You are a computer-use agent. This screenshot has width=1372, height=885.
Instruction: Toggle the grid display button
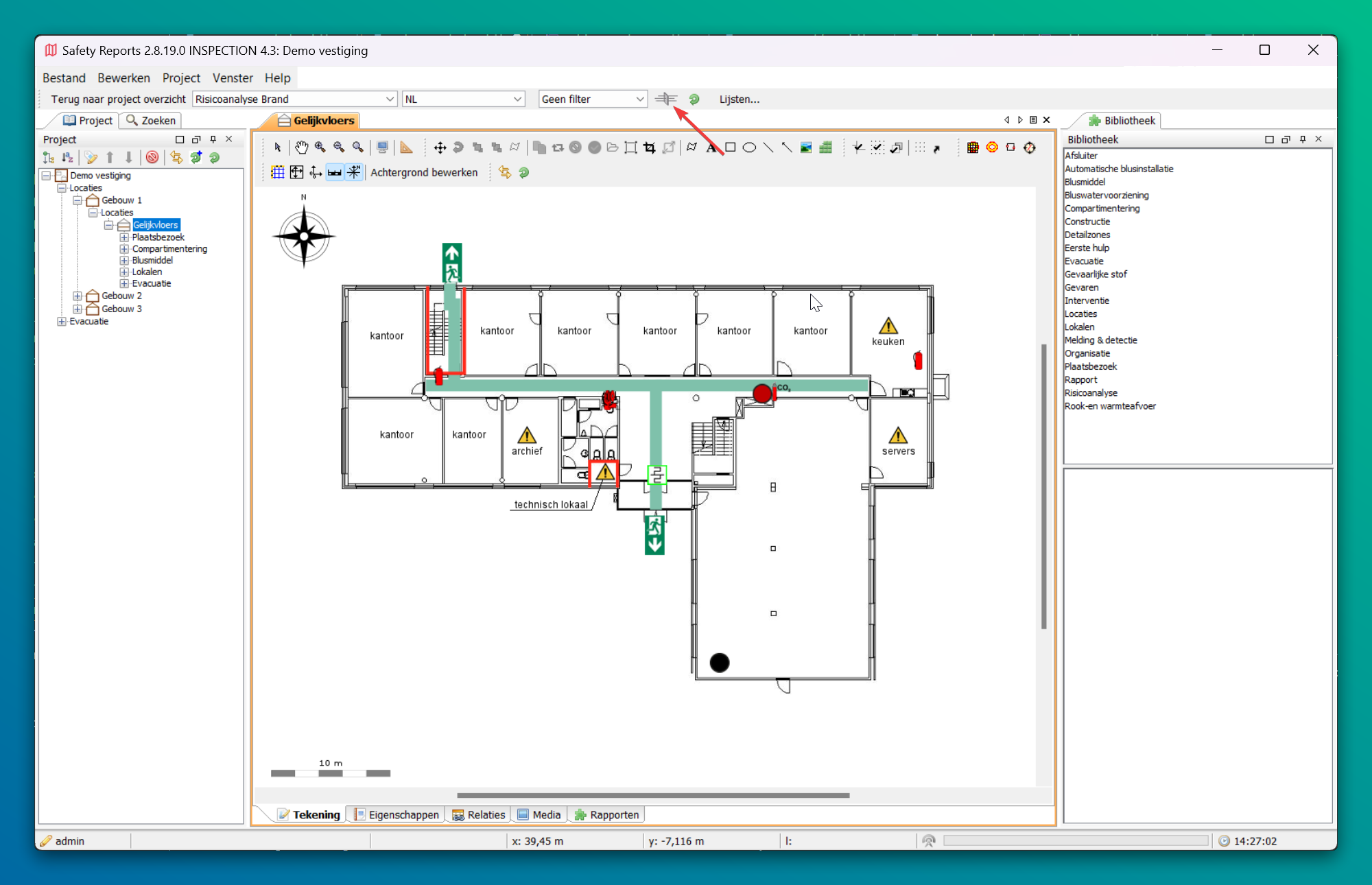click(278, 173)
